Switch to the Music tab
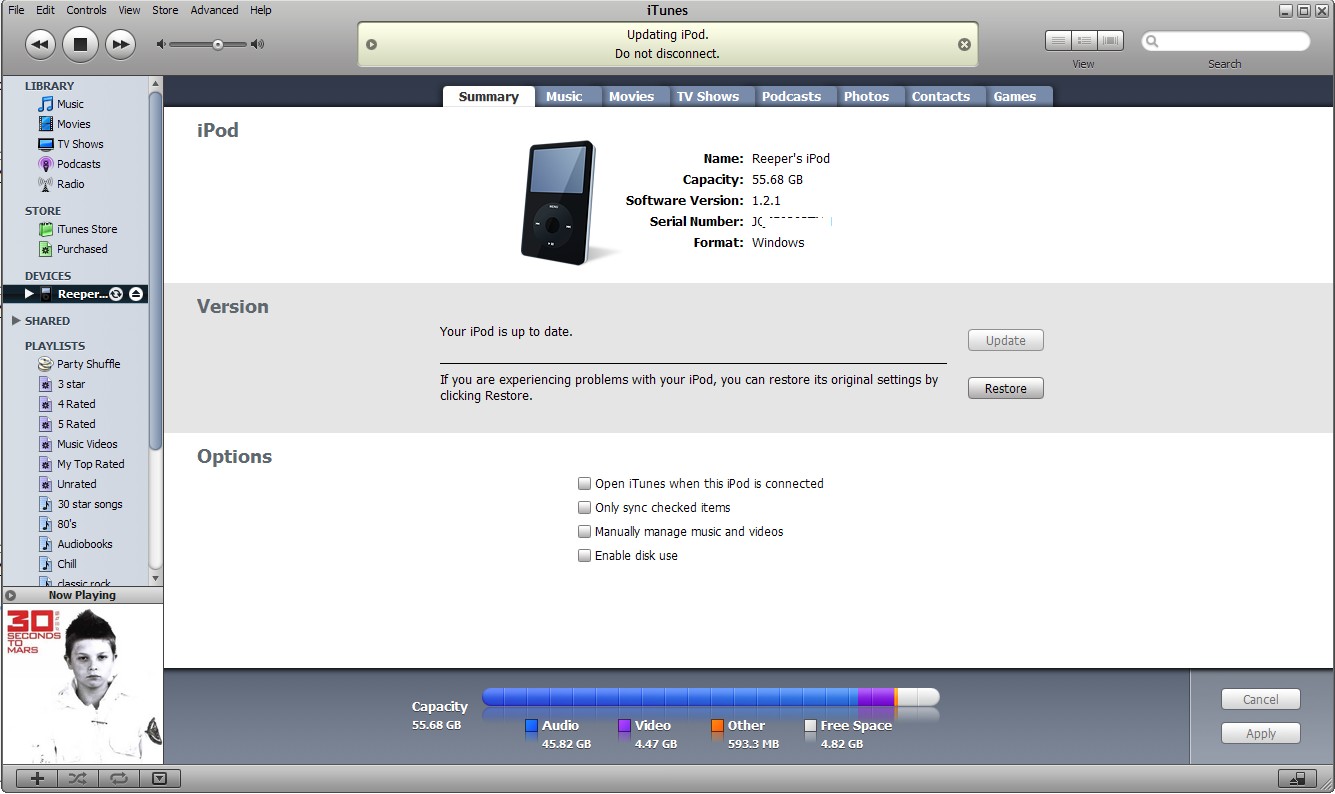 pyautogui.click(x=564, y=96)
